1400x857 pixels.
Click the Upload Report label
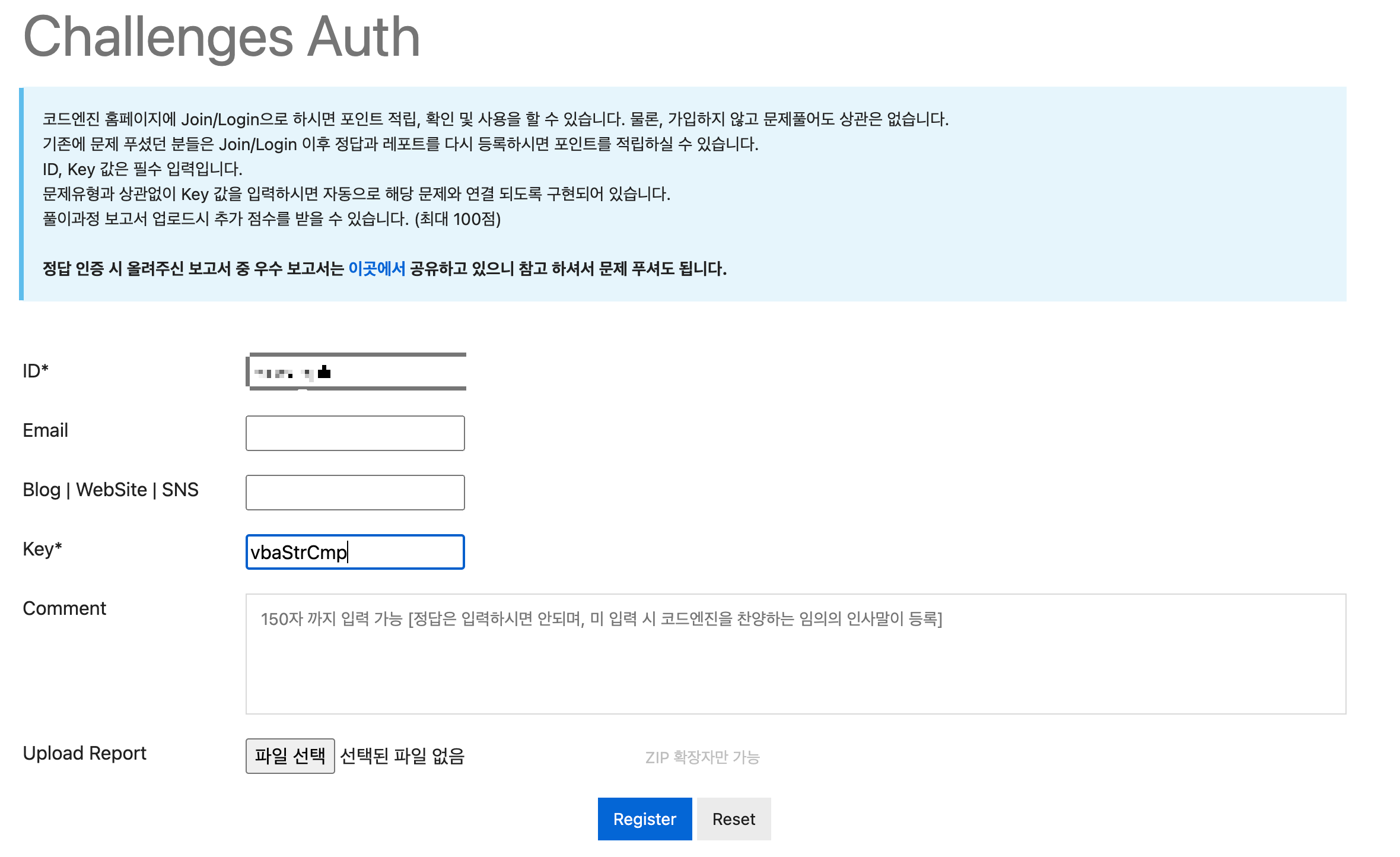pos(84,753)
